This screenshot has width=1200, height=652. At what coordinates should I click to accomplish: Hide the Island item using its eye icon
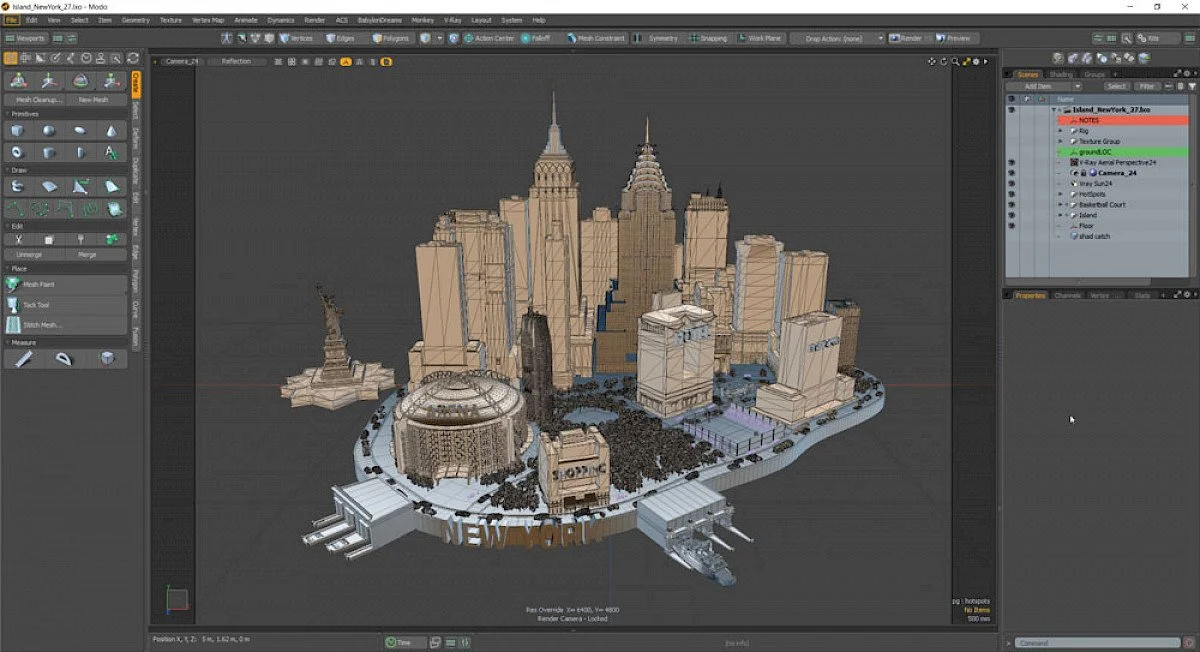[1011, 215]
